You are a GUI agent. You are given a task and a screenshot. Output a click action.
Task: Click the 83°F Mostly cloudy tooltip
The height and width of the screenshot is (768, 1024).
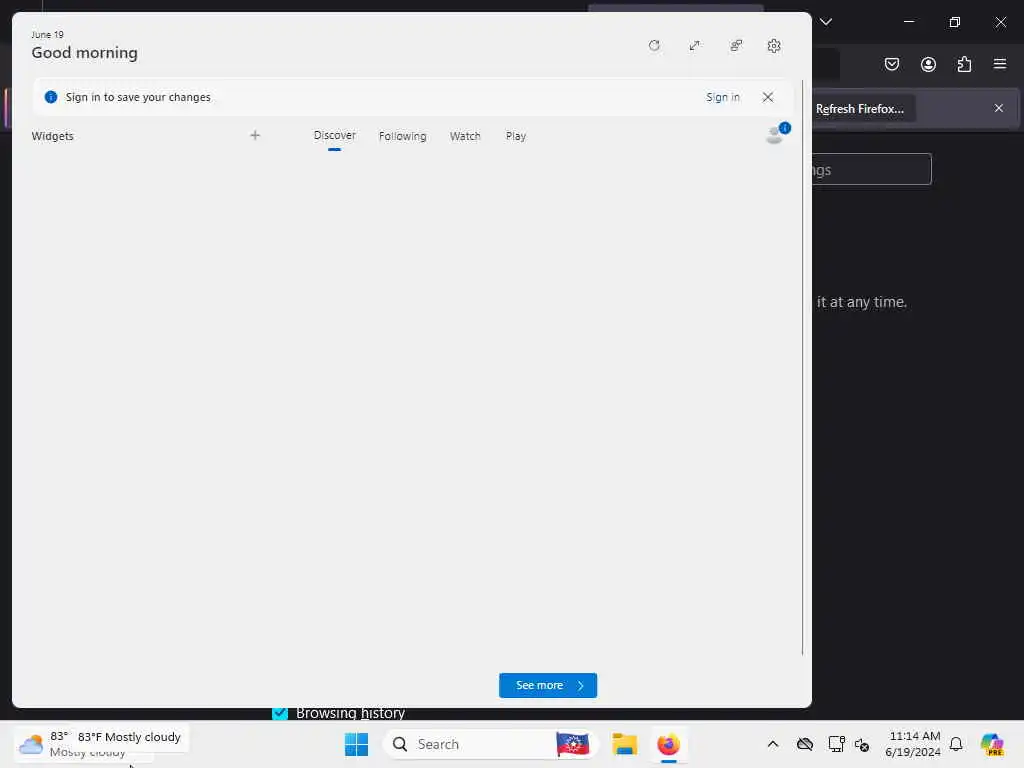(x=129, y=737)
